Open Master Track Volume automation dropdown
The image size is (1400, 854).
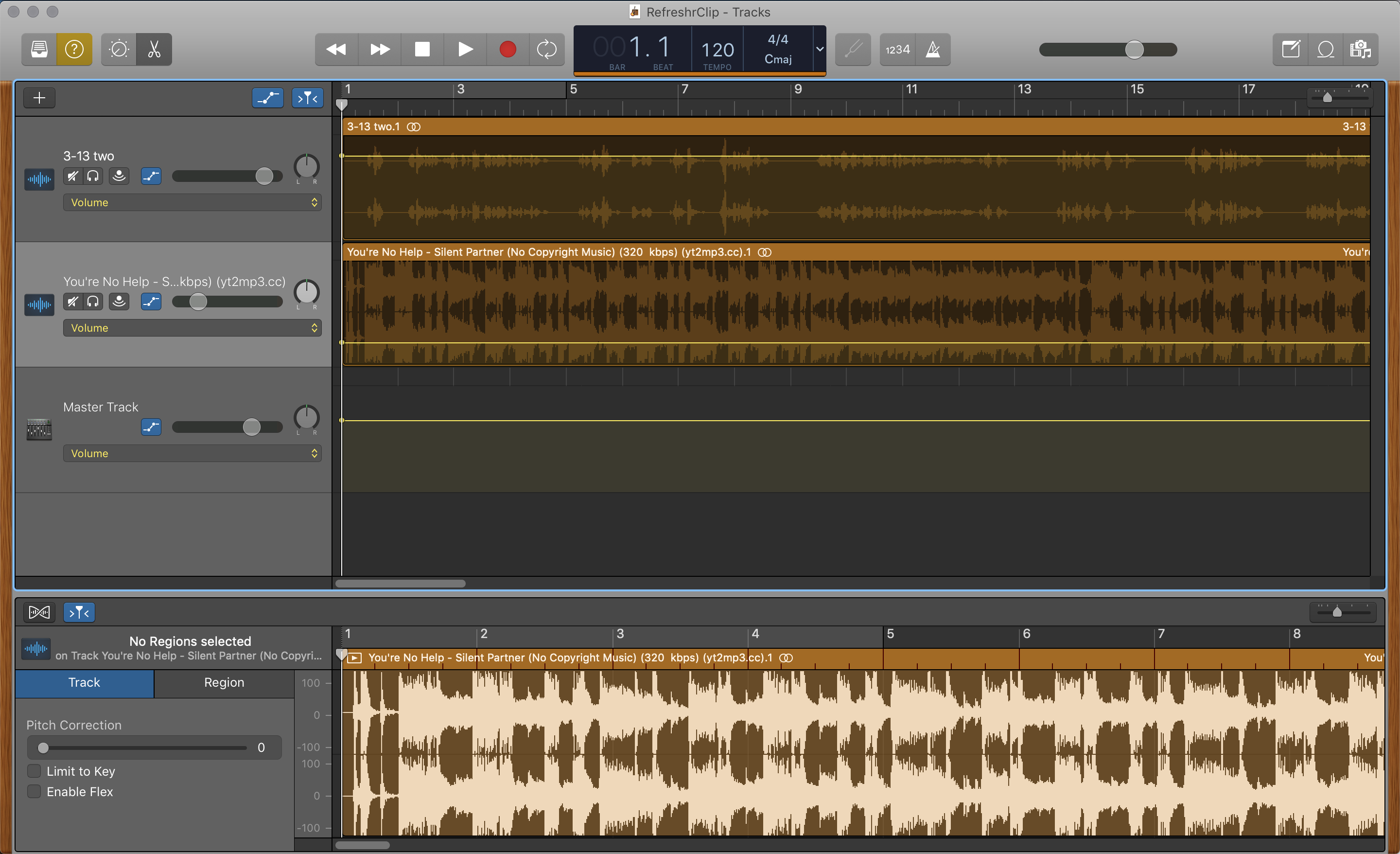192,453
